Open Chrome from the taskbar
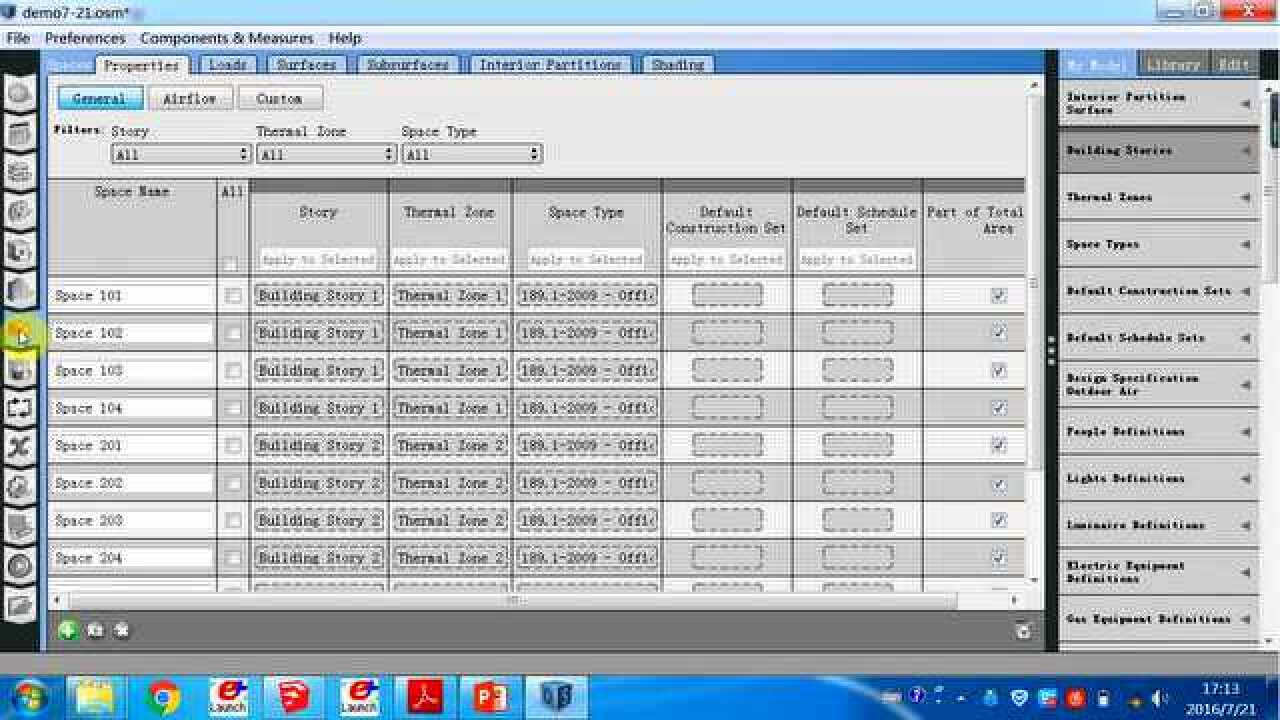 tap(163, 697)
